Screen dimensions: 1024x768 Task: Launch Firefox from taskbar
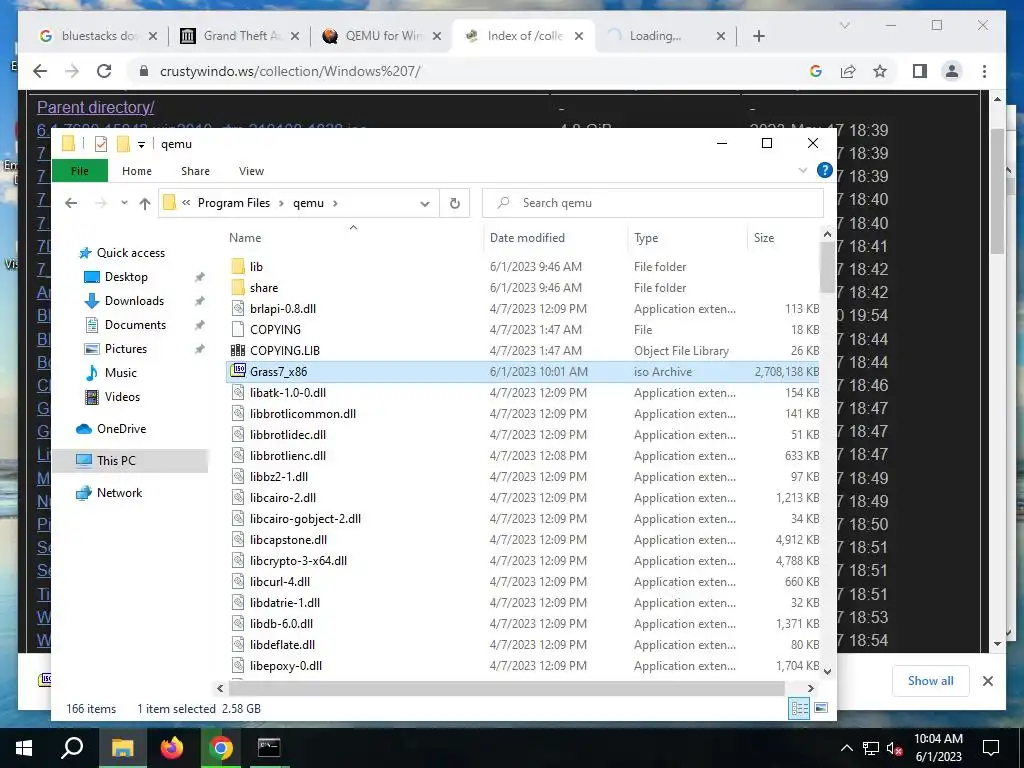(x=172, y=748)
